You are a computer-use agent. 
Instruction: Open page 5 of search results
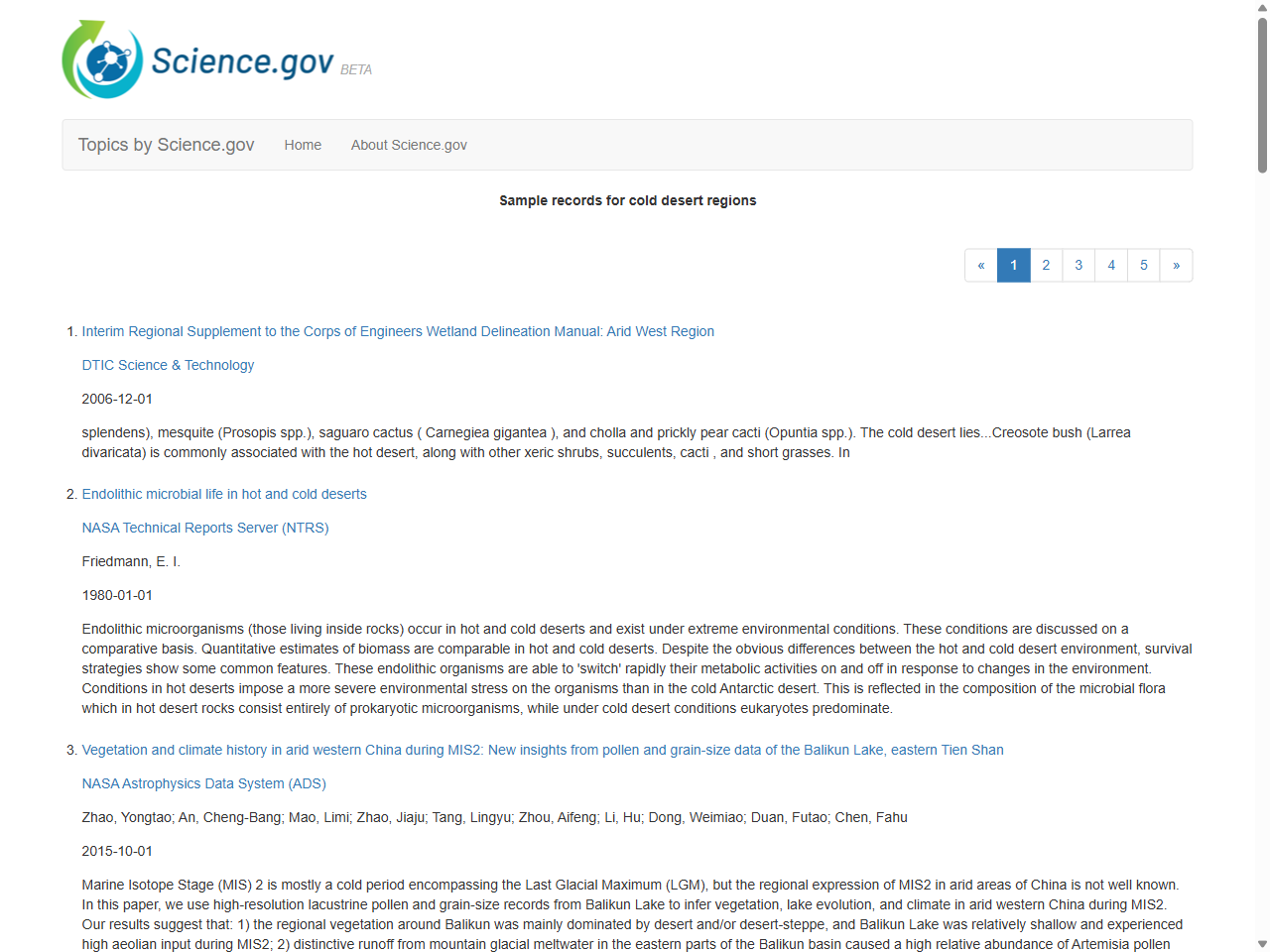(x=1144, y=265)
